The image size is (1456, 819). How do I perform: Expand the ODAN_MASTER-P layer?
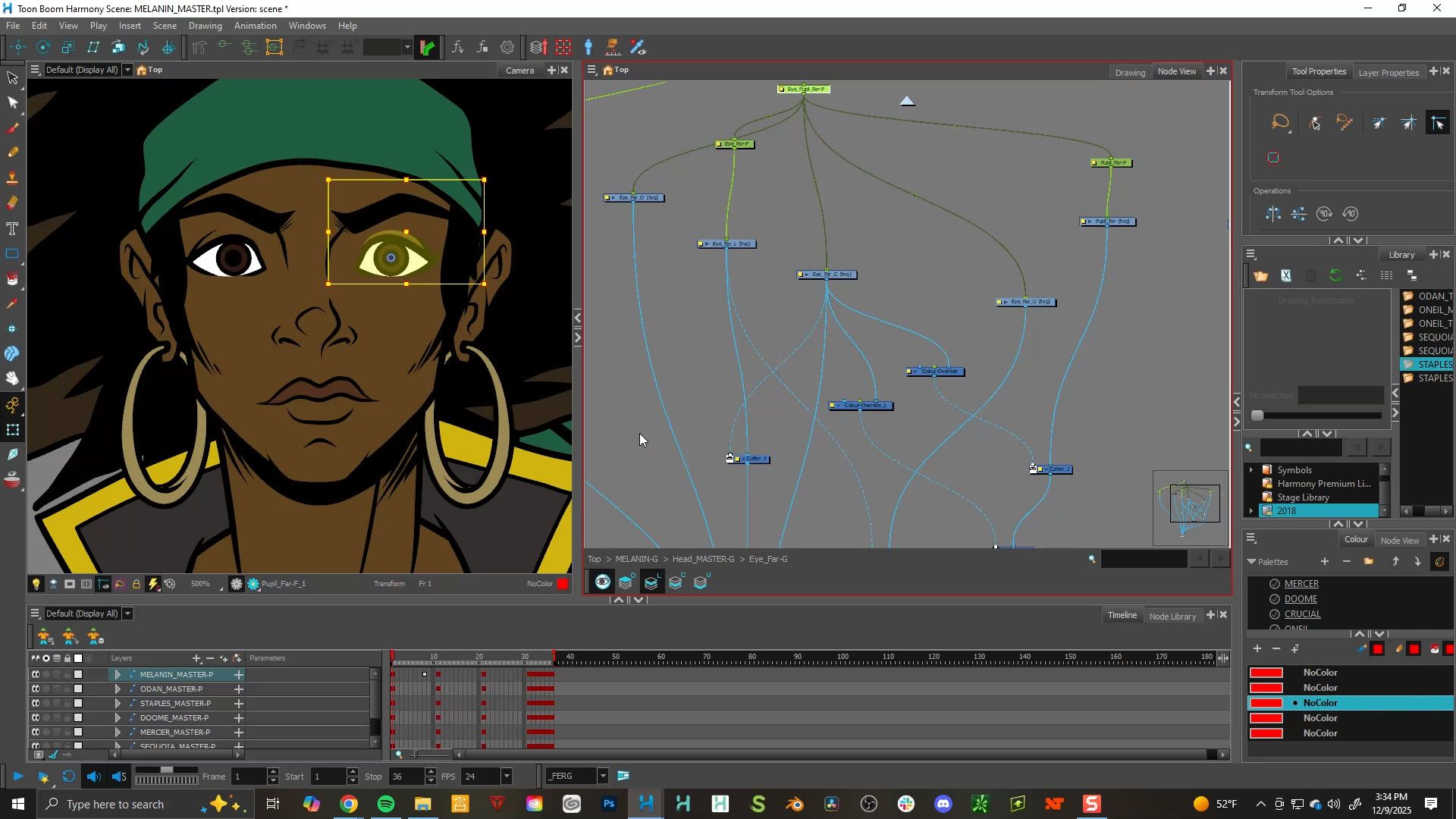point(118,689)
